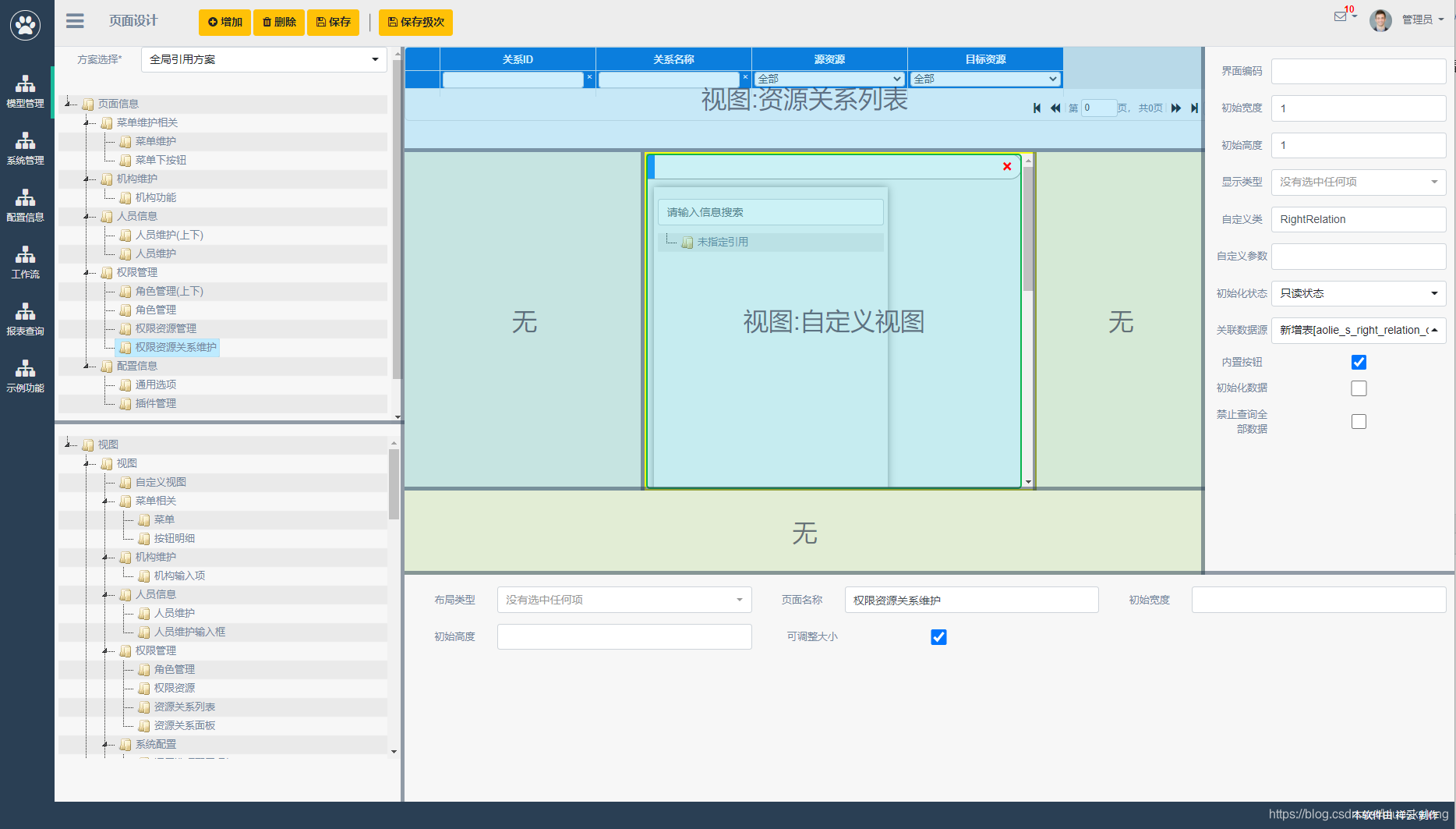
Task: Open the mail notifications icon
Action: [x=1341, y=16]
